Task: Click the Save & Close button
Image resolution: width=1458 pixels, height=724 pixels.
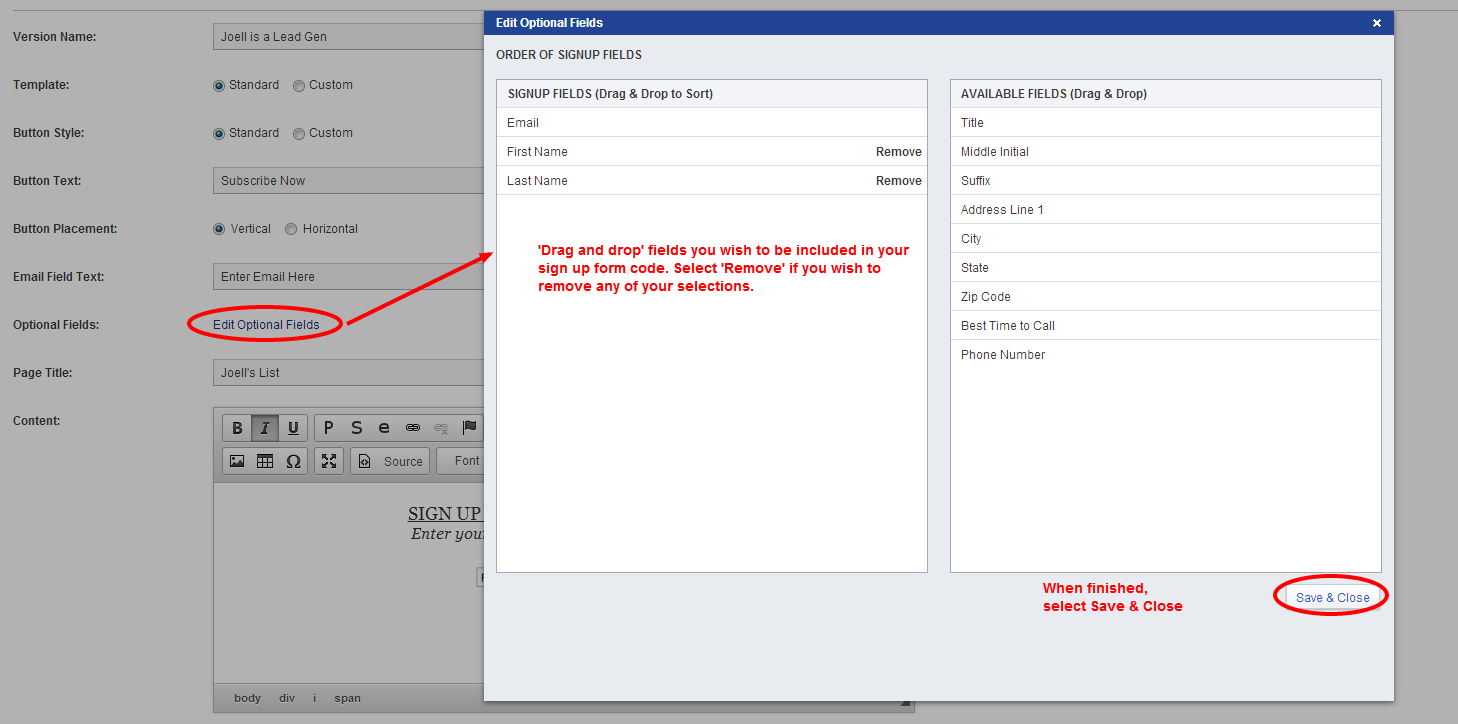Action: tap(1332, 597)
